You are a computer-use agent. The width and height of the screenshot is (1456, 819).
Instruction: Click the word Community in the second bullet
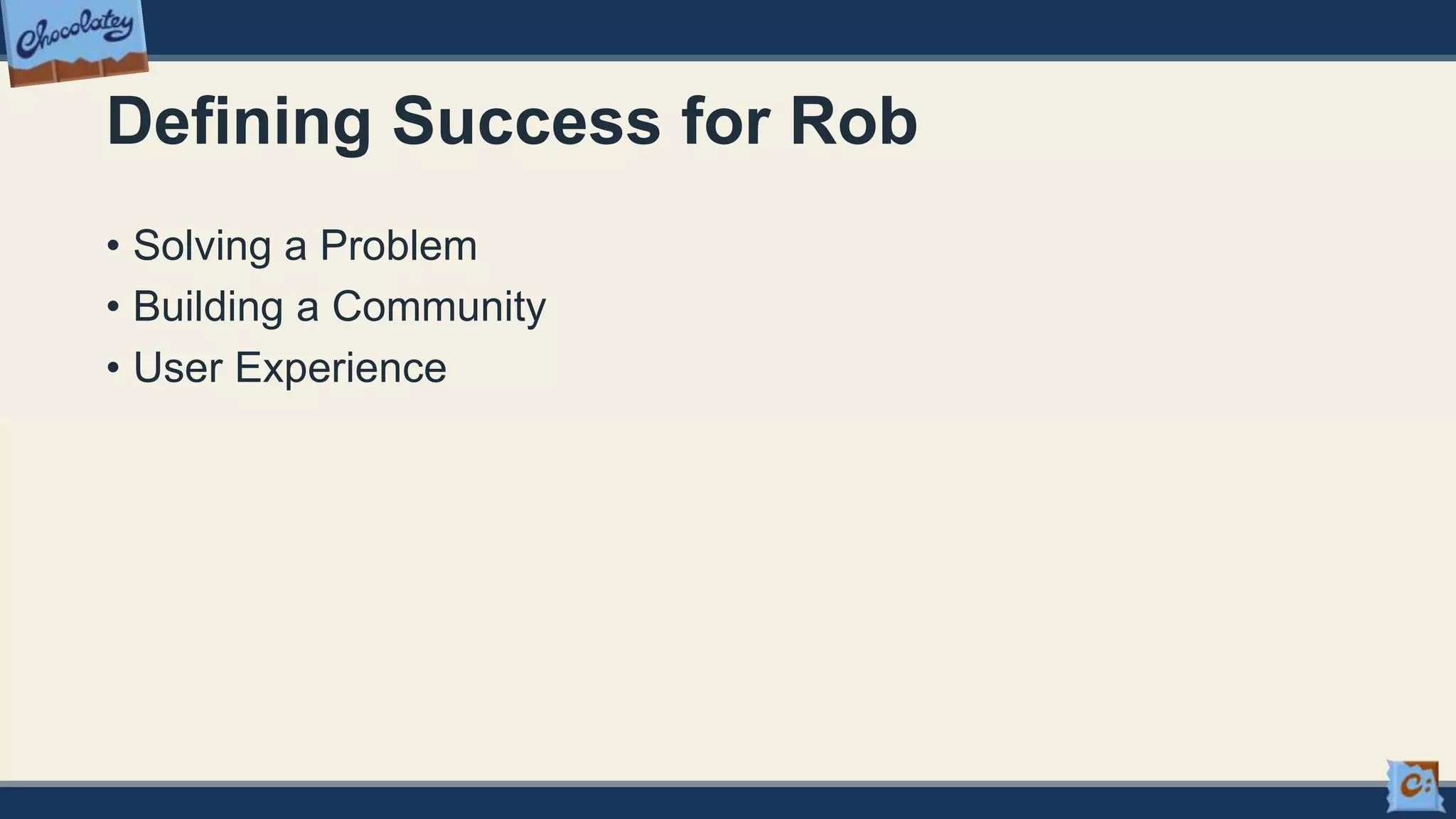(439, 308)
